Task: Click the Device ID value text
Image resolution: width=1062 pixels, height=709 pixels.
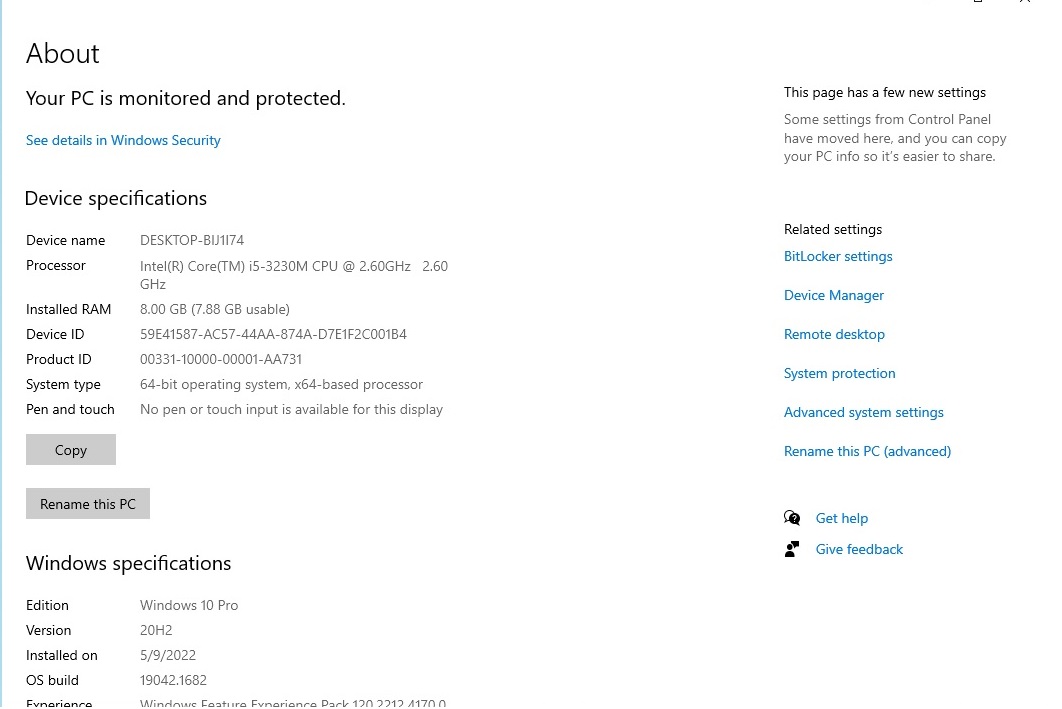Action: coord(273,334)
